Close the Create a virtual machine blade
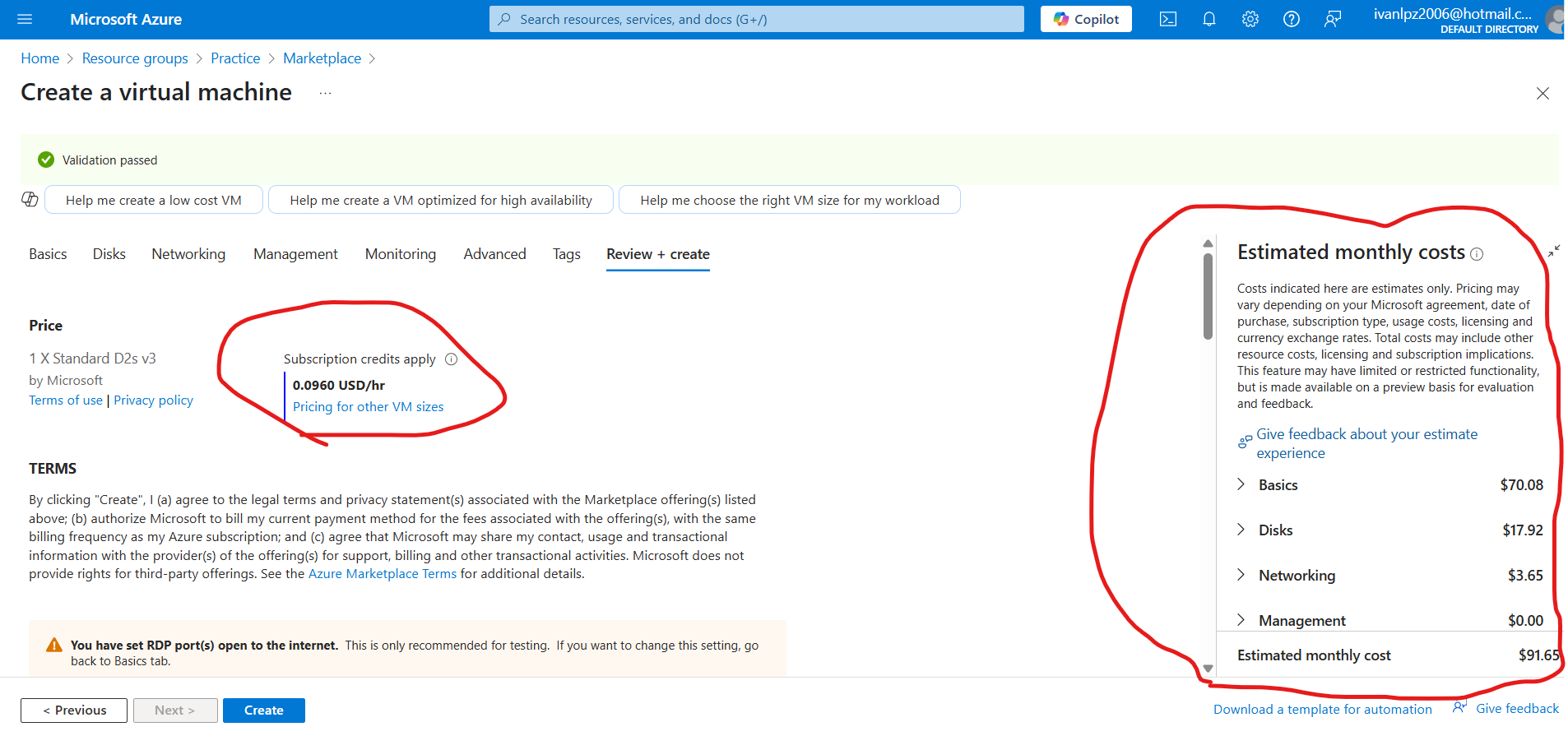The height and width of the screenshot is (736, 1568). 1542,94
